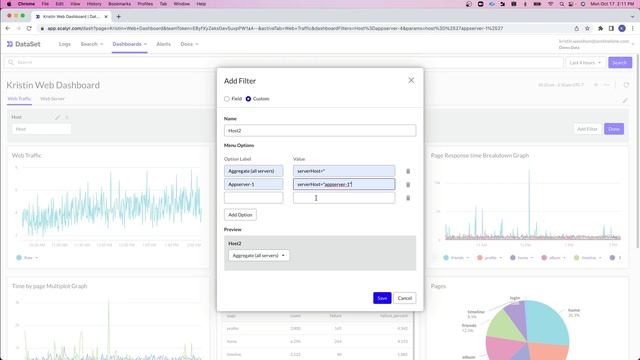Click the blue series color dot in Web Traffic legend

pos(19,258)
